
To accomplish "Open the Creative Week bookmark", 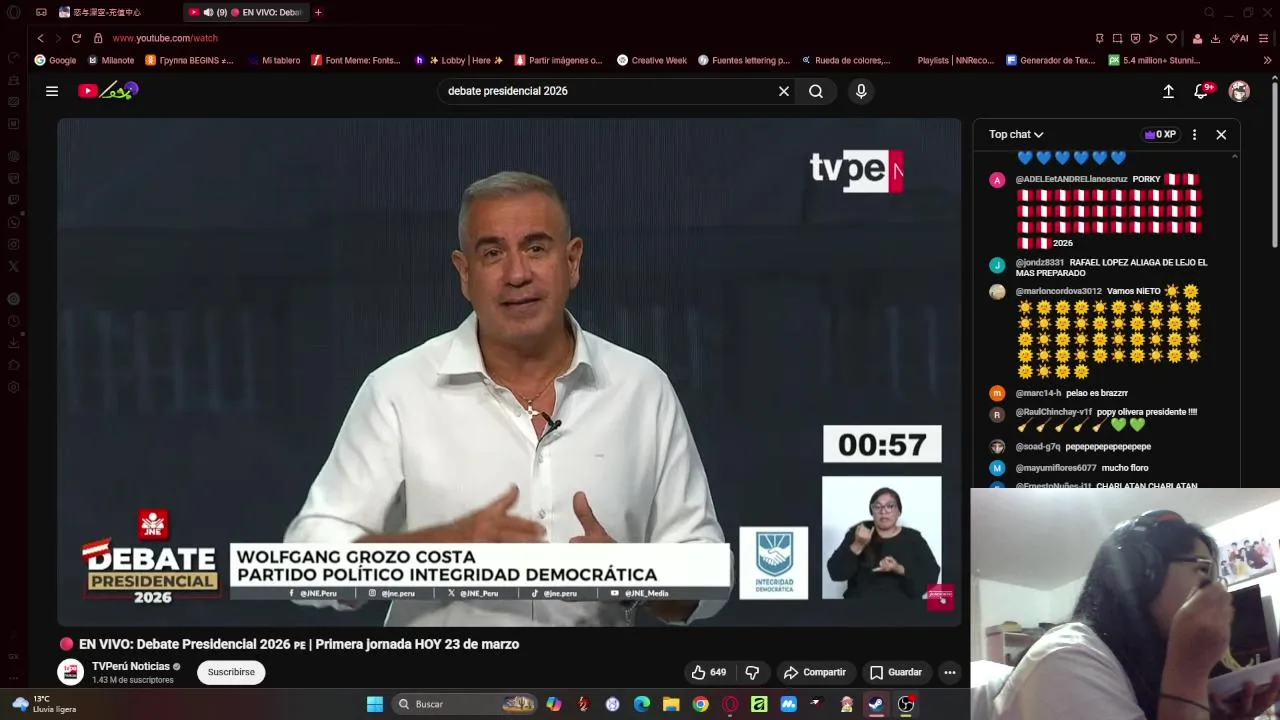I will 652,60.
